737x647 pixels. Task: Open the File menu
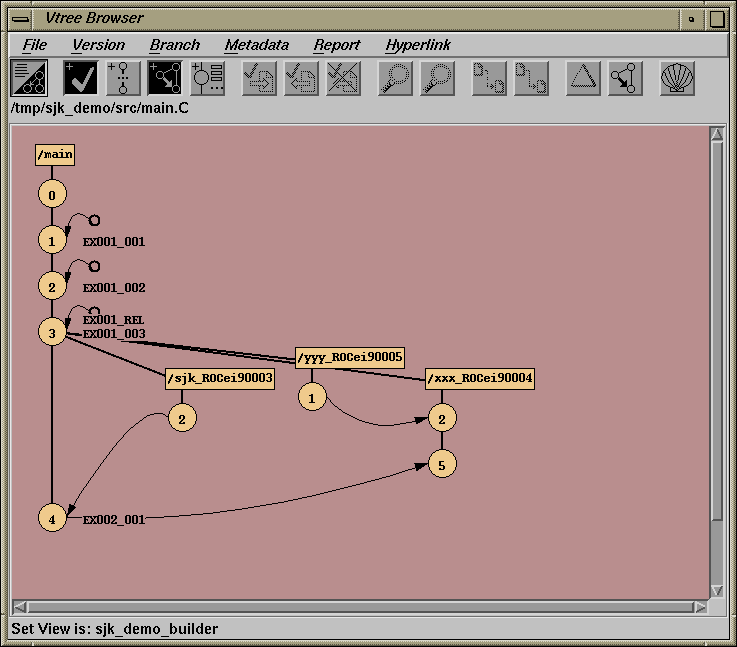[34, 45]
